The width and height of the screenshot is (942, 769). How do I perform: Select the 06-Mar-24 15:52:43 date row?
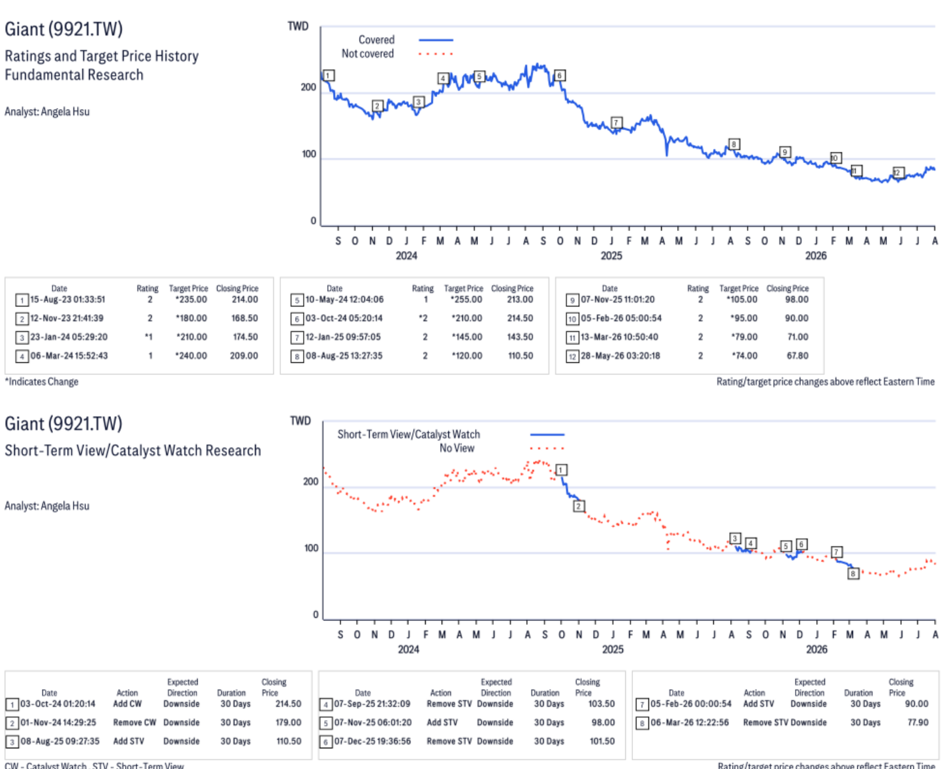[69, 356]
